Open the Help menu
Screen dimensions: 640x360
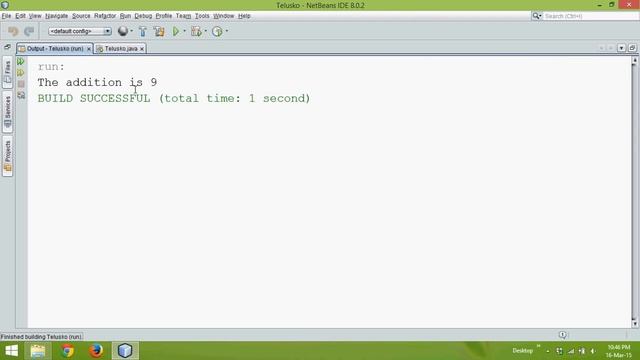click(244, 16)
